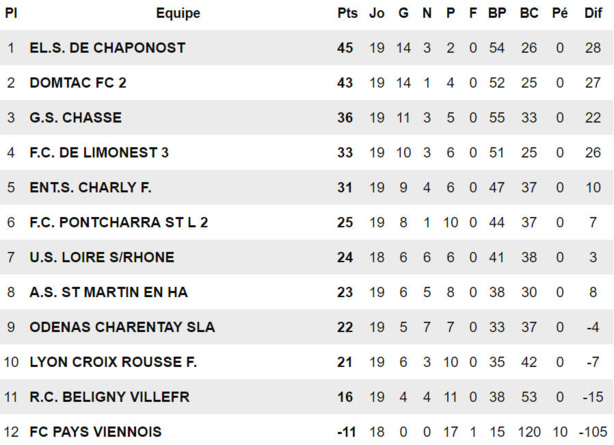Click the Pl column header
614x445 pixels.
[11, 13]
